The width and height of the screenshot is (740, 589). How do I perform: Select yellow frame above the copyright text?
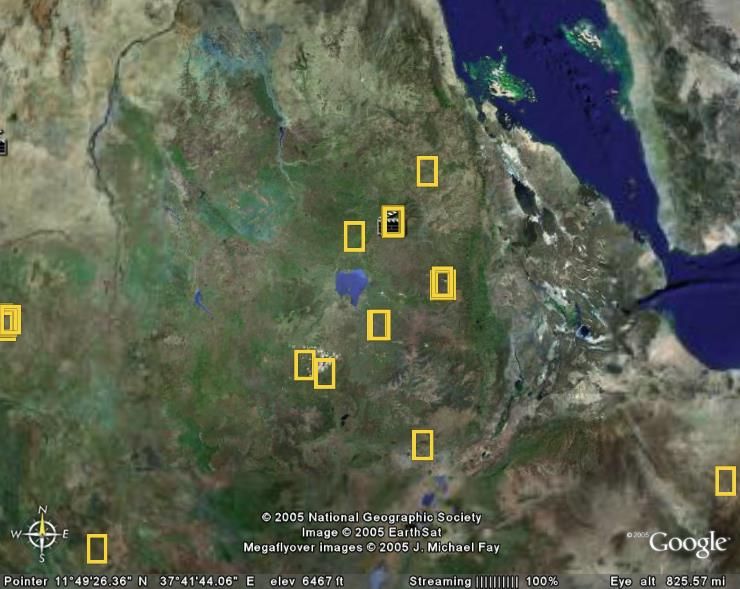422,445
